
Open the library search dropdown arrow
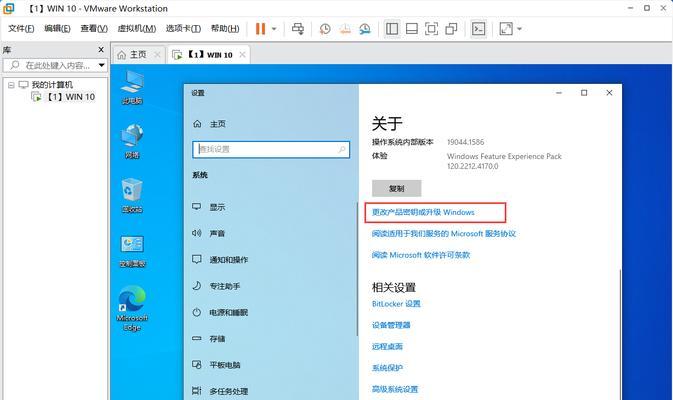tap(102, 65)
